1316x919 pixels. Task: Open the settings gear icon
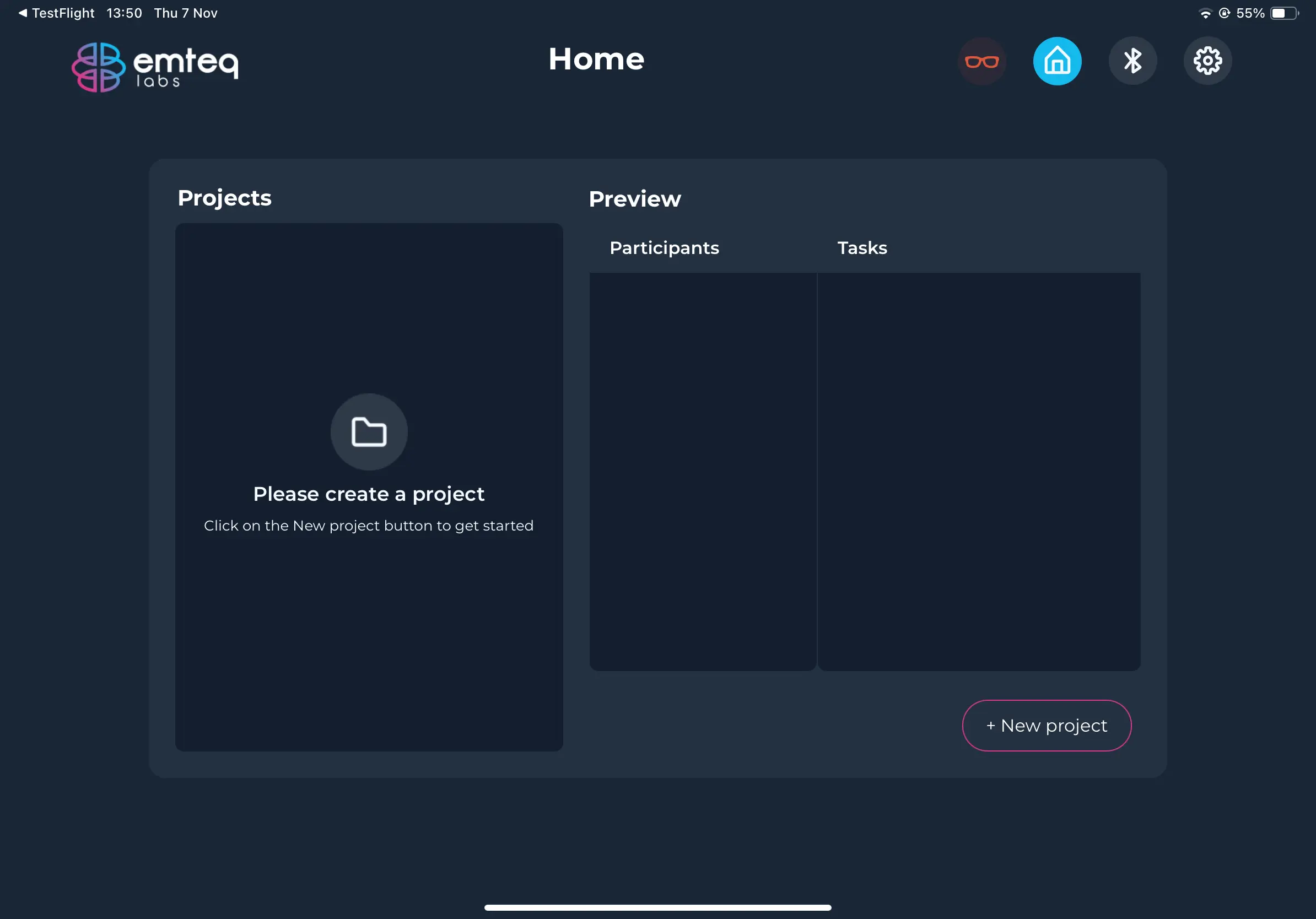1207,61
